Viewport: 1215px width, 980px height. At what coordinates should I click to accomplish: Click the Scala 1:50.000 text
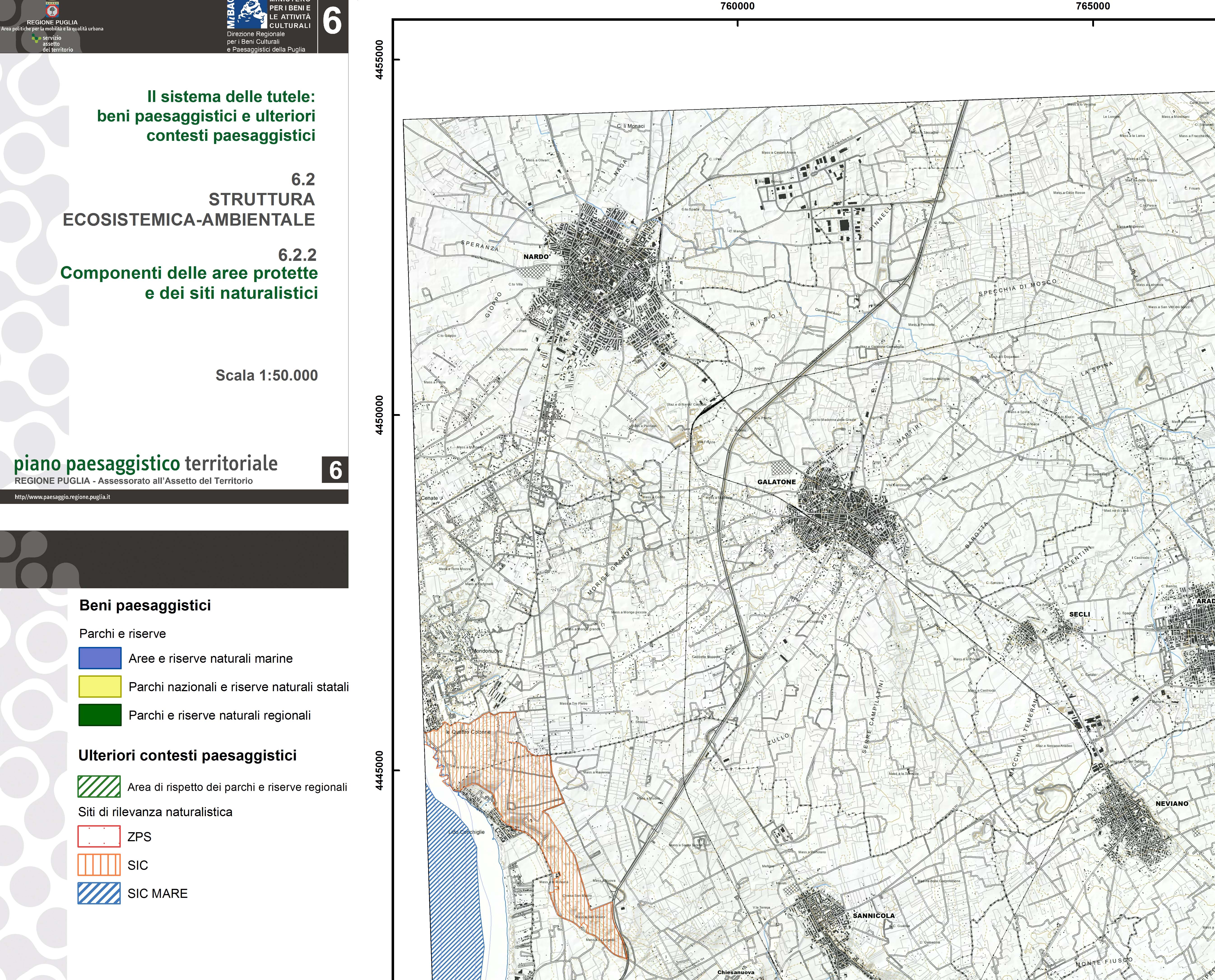coord(267,375)
